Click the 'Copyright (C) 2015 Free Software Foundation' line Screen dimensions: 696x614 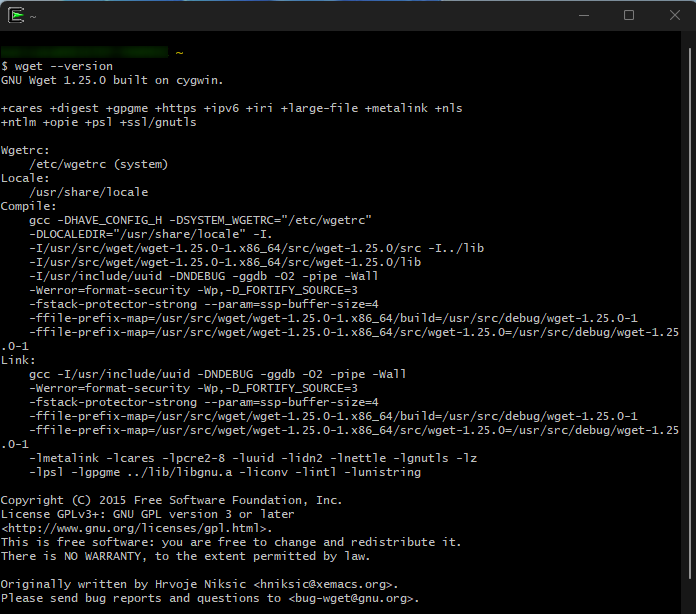click(x=171, y=500)
